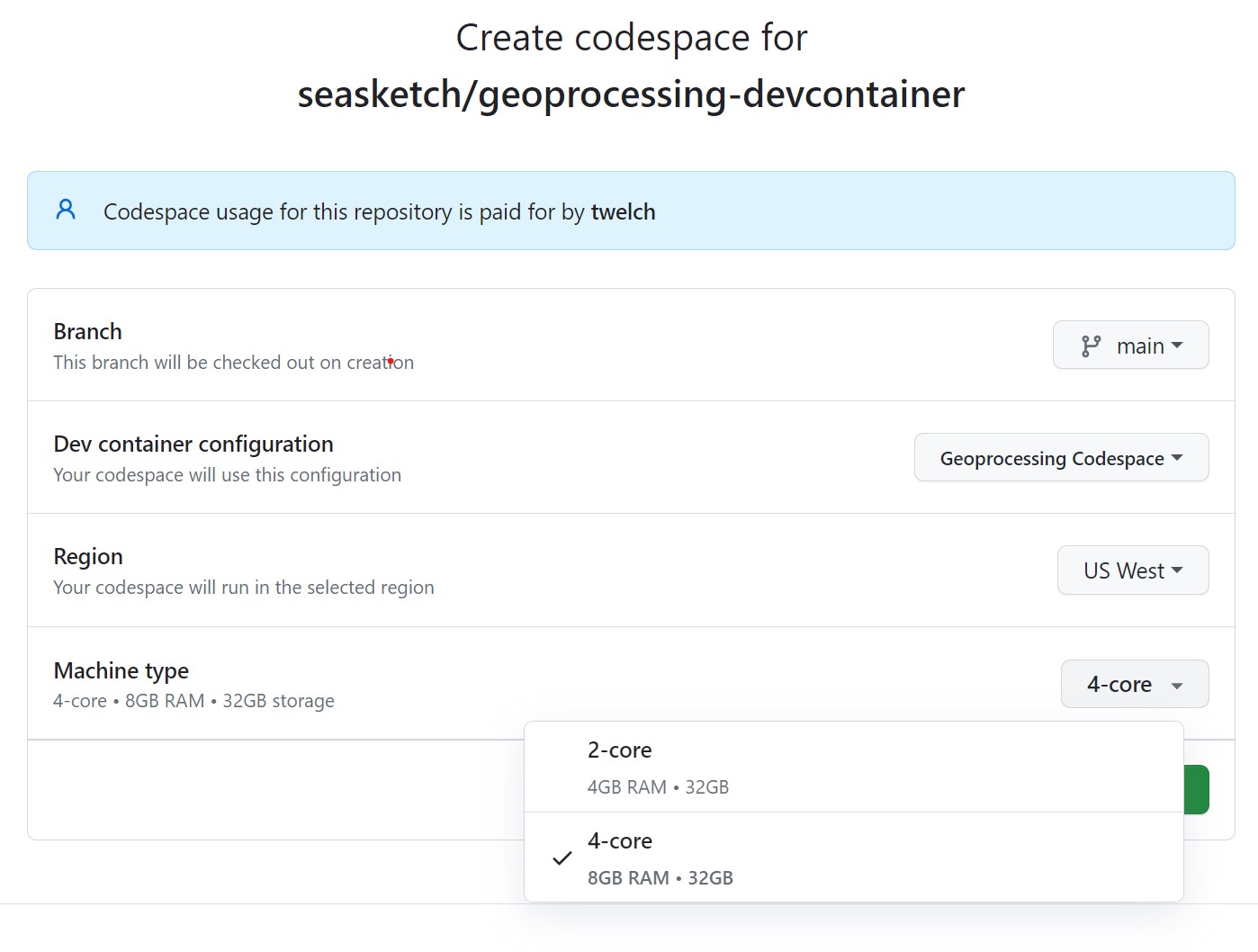Select the checked 4-core machine option
Image resolution: width=1258 pixels, height=952 pixels.
click(x=853, y=858)
